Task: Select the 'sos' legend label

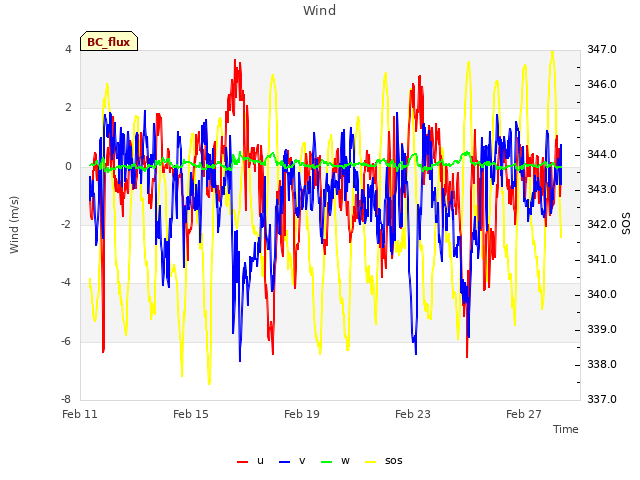Action: pos(393,461)
